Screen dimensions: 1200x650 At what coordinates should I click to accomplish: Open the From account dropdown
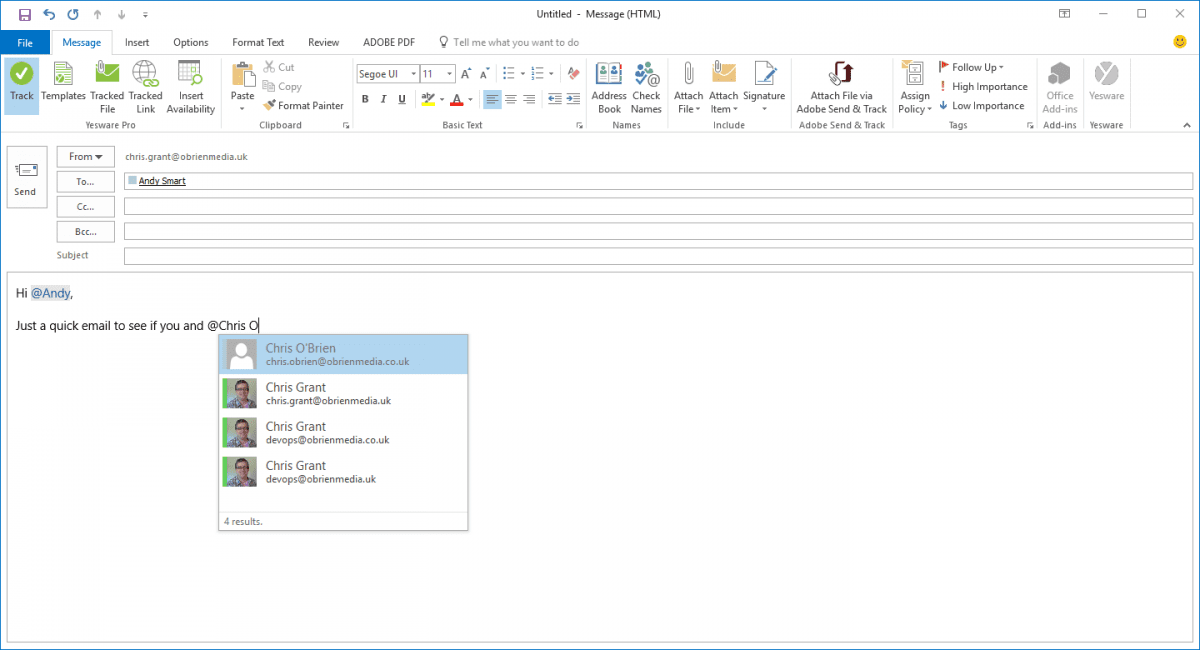(86, 157)
